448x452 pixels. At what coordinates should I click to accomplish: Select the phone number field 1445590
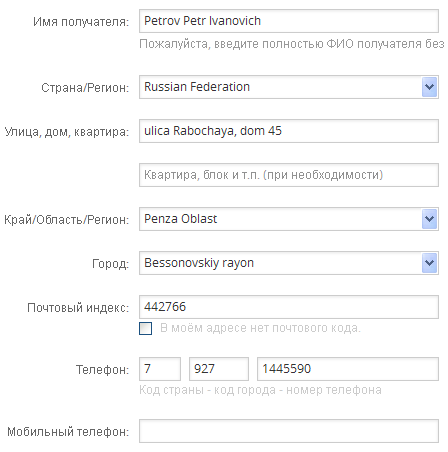click(348, 369)
